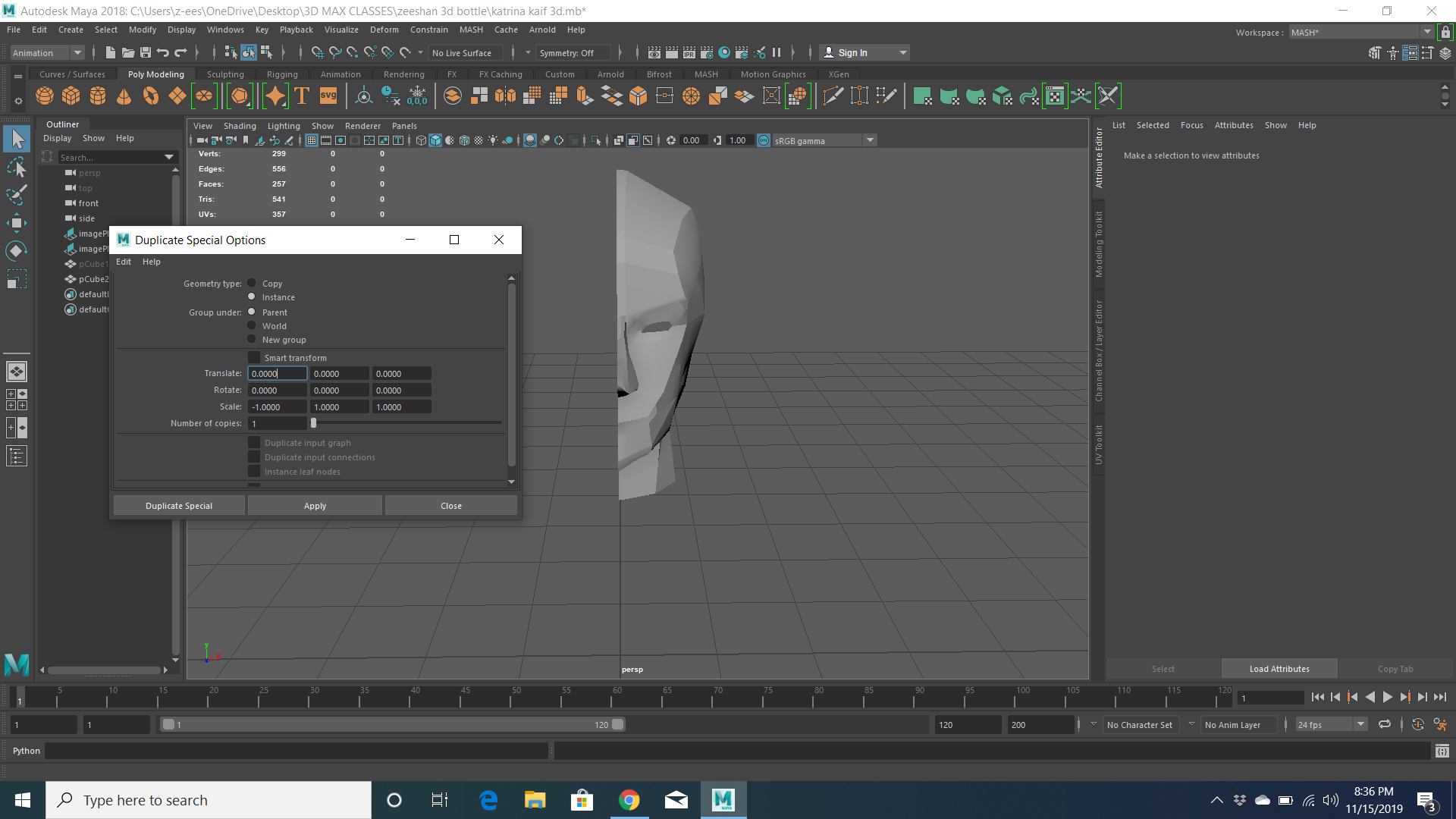Click the polygon cone shelf icon

pos(124,96)
